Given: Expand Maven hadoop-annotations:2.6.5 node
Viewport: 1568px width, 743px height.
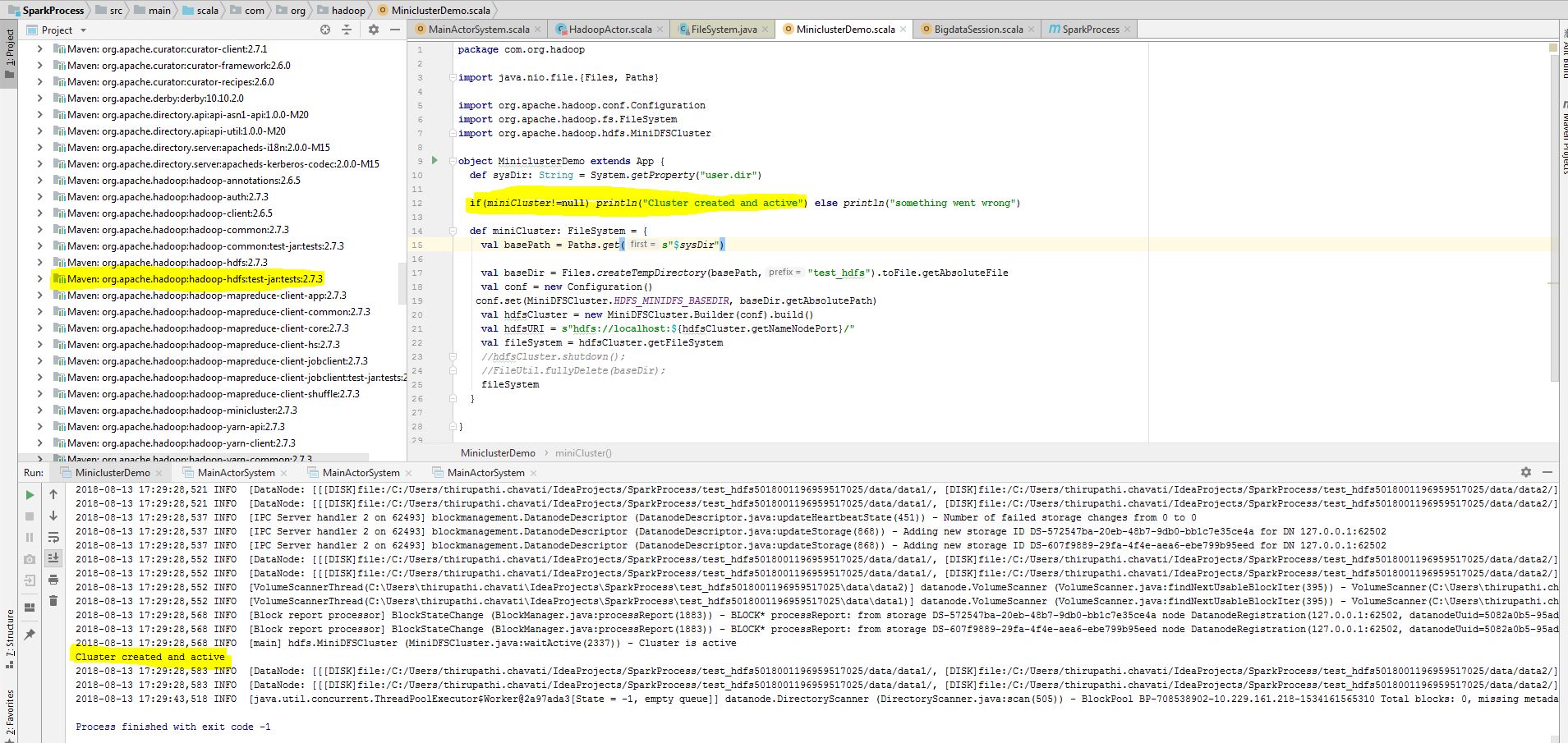Looking at the screenshot, I should (39, 181).
